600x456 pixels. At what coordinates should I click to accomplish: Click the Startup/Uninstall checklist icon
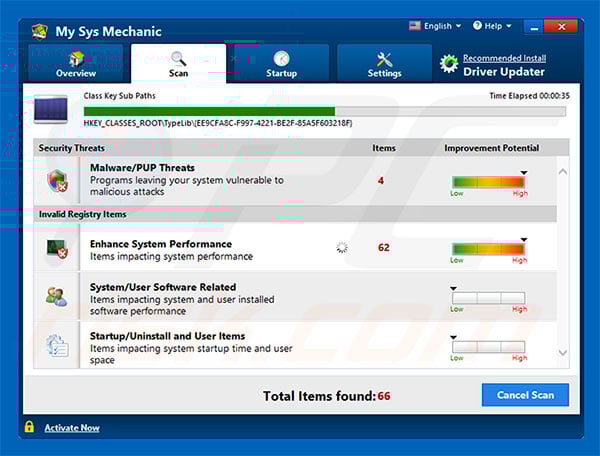(57, 345)
